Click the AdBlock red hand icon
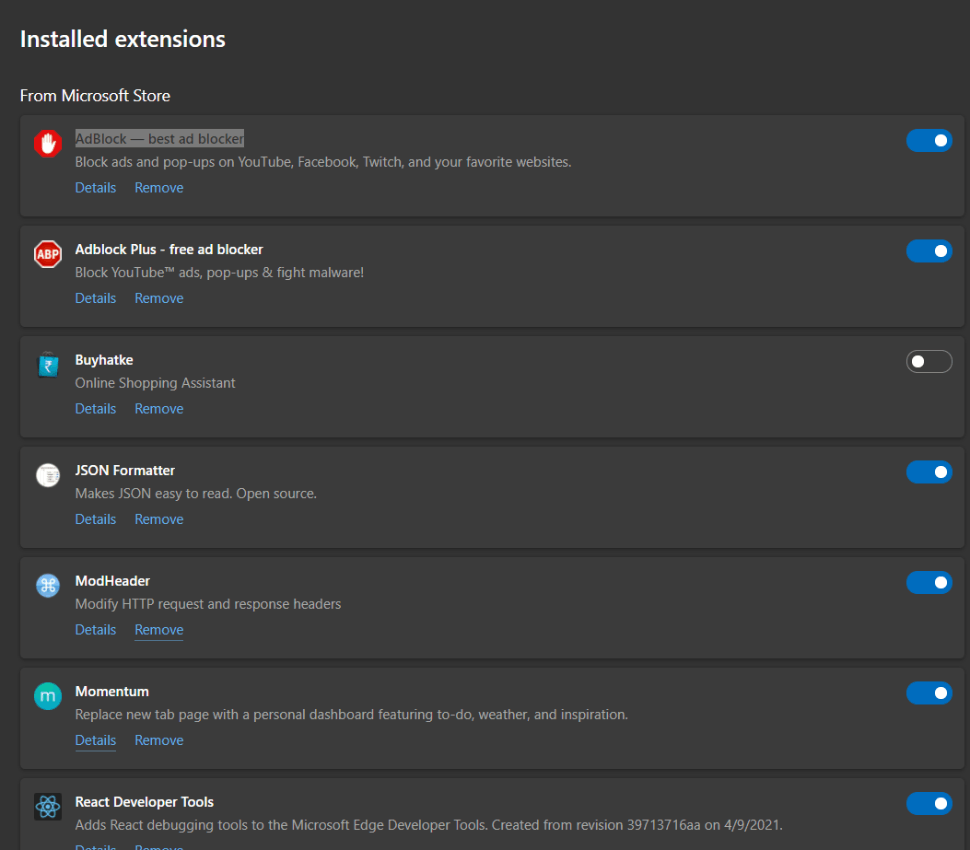The image size is (970, 850). tap(47, 144)
